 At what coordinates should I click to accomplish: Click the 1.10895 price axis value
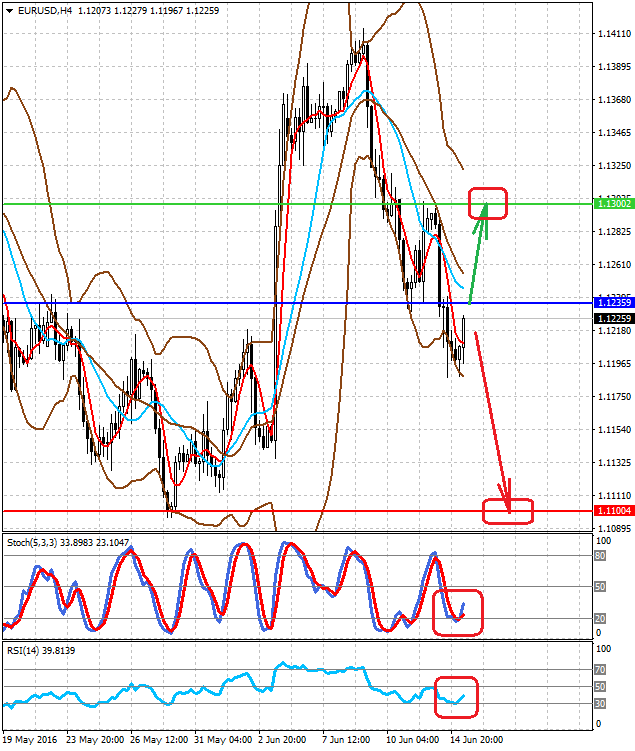coord(614,528)
